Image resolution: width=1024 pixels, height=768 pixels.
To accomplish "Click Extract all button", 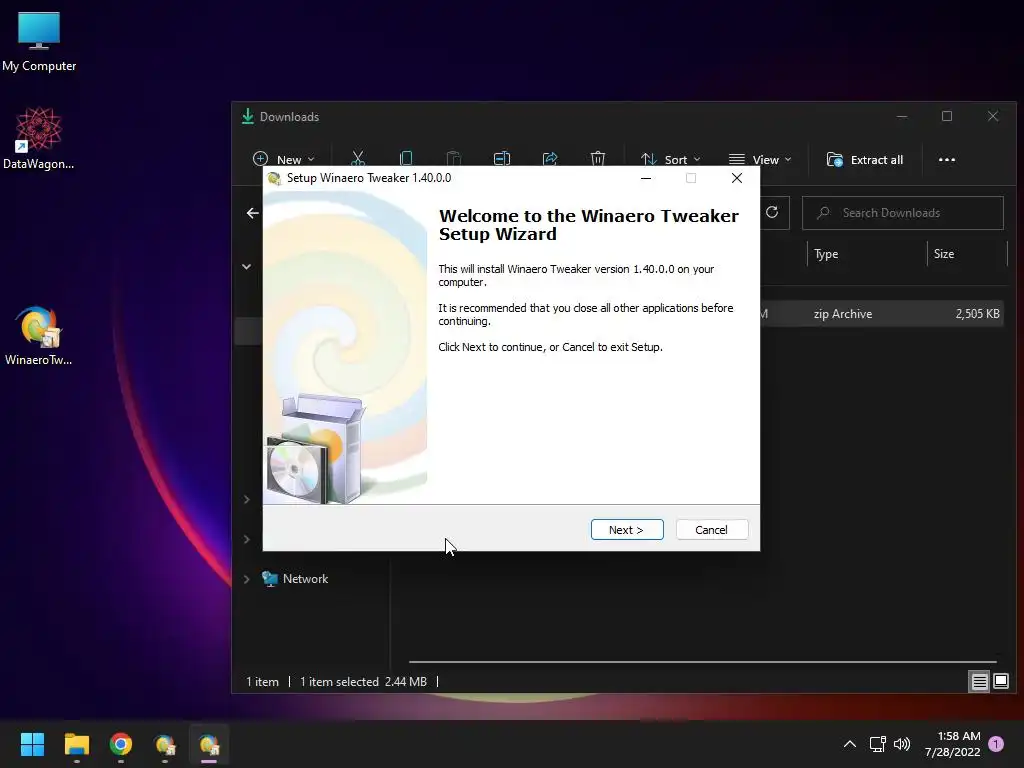I will [865, 159].
